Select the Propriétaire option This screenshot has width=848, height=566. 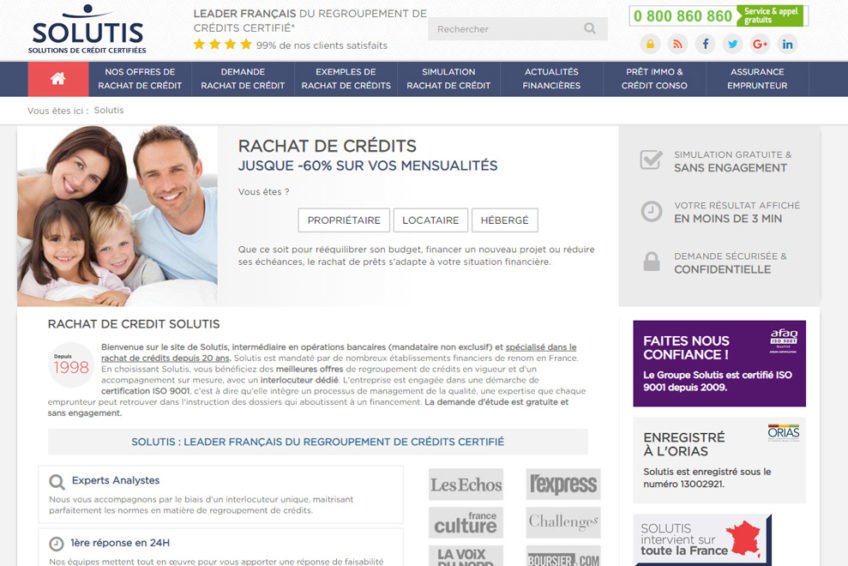tap(344, 221)
